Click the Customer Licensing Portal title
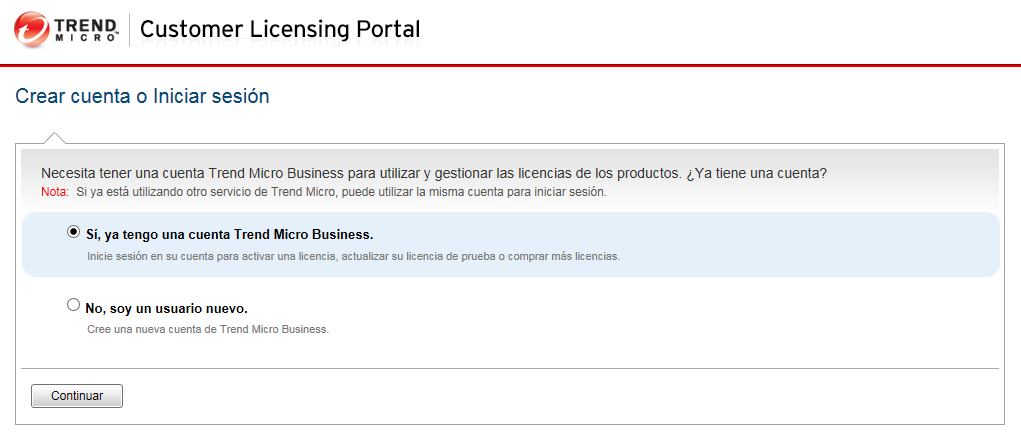This screenshot has width=1021, height=440. [x=280, y=30]
